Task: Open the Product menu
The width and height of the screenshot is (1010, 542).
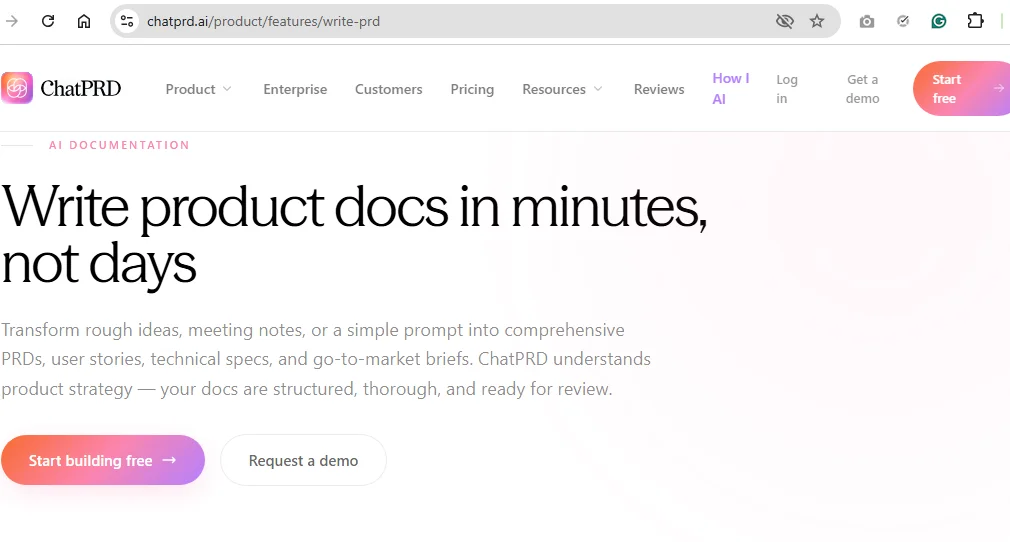Action: (198, 89)
